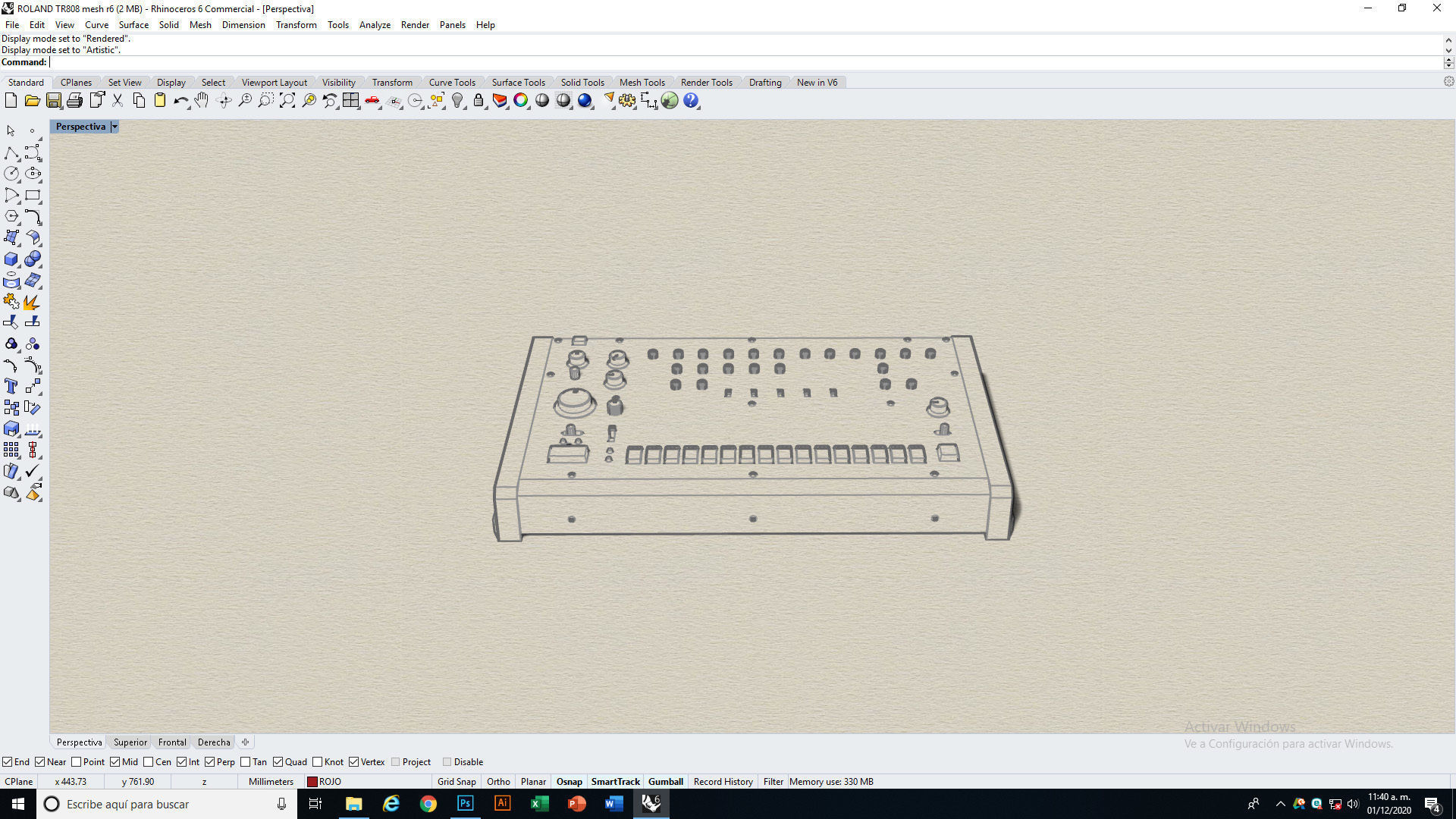
Task: Select the Rectangular Array tool in sidebar
Action: [x=11, y=450]
